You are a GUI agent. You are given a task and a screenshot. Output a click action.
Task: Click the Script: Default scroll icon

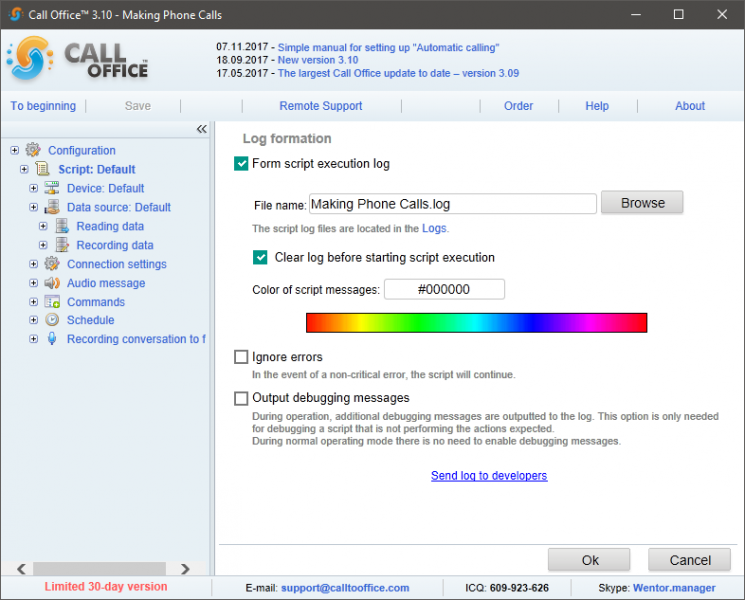point(42,169)
